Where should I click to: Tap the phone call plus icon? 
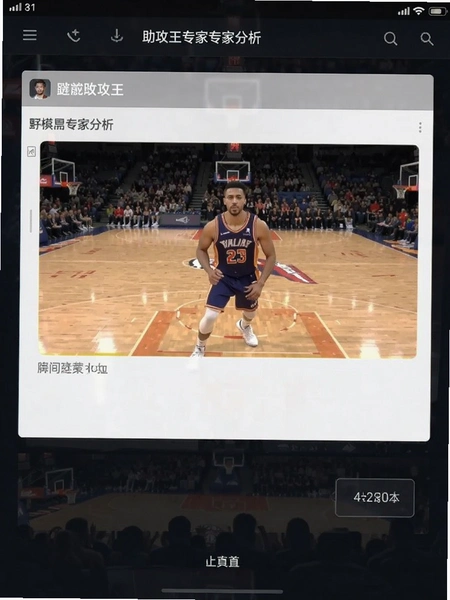[x=73, y=36]
